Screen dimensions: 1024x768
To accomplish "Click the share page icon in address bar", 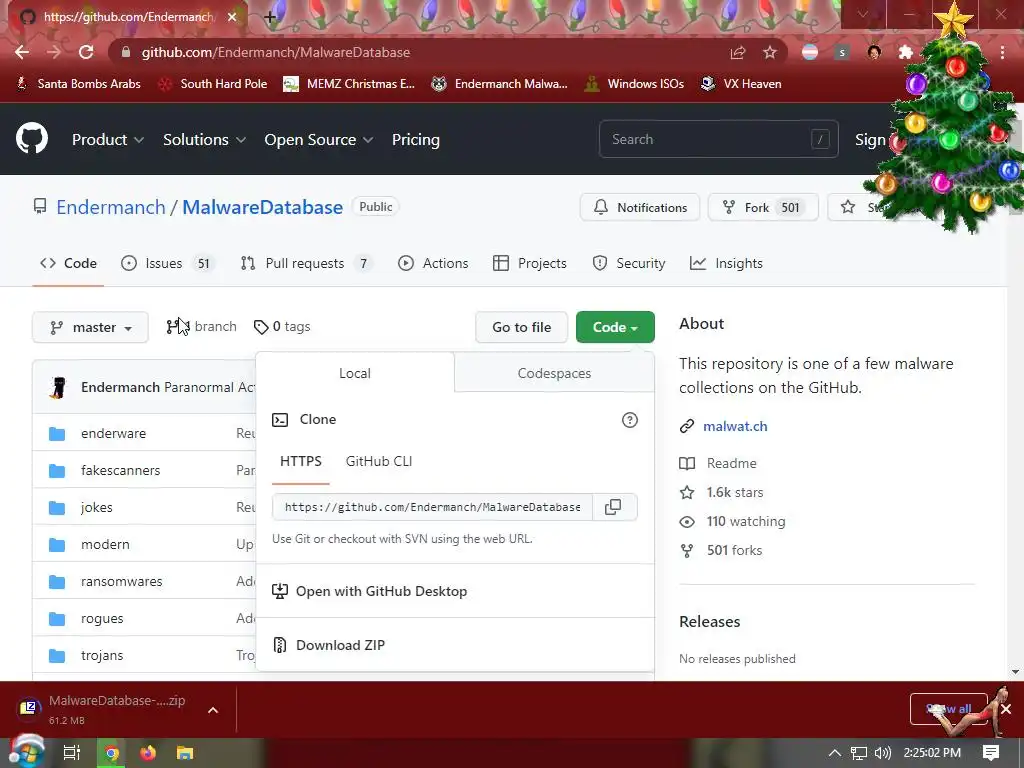I will [738, 52].
